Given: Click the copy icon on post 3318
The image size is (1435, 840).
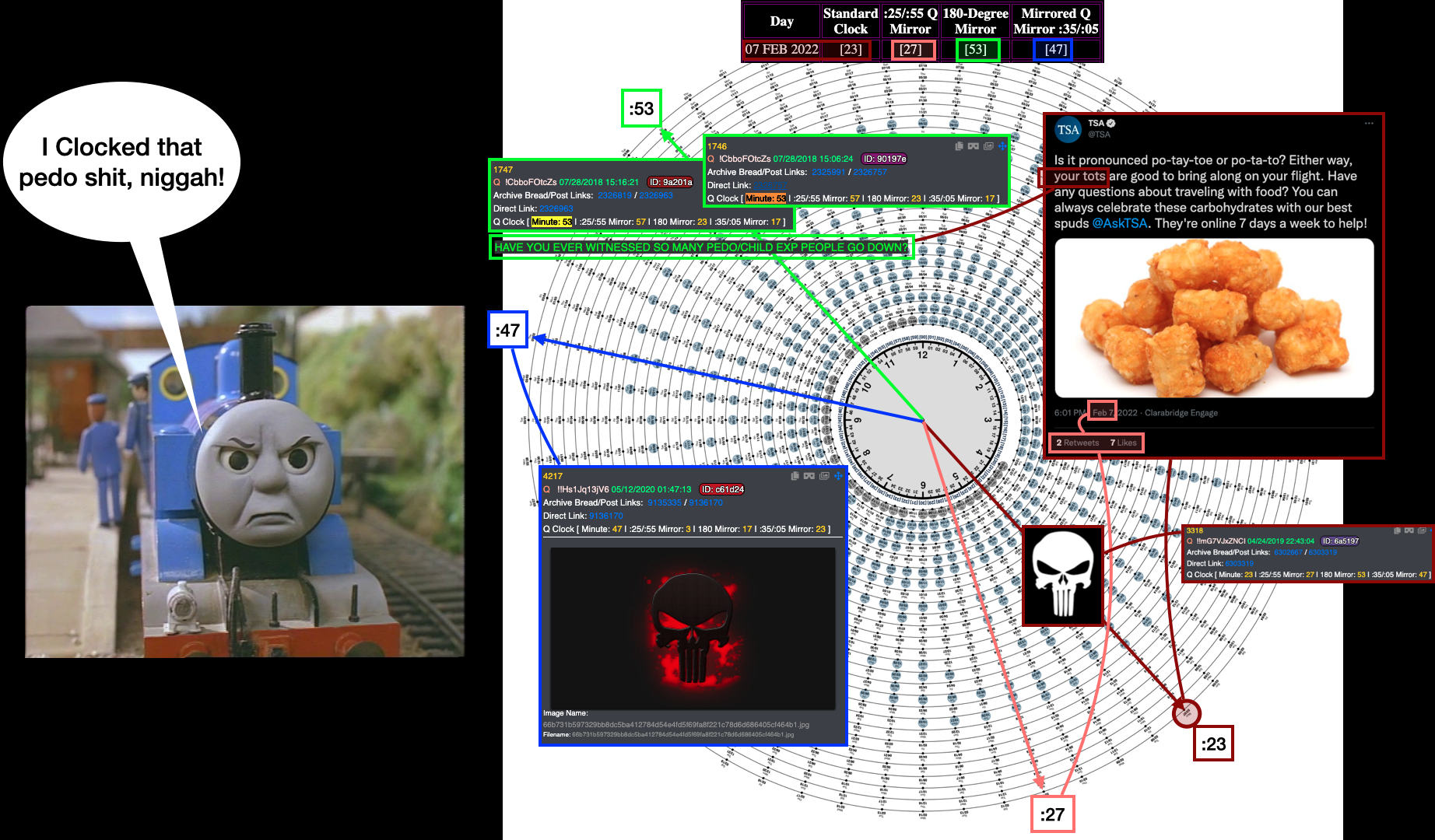Looking at the screenshot, I should 1397,530.
